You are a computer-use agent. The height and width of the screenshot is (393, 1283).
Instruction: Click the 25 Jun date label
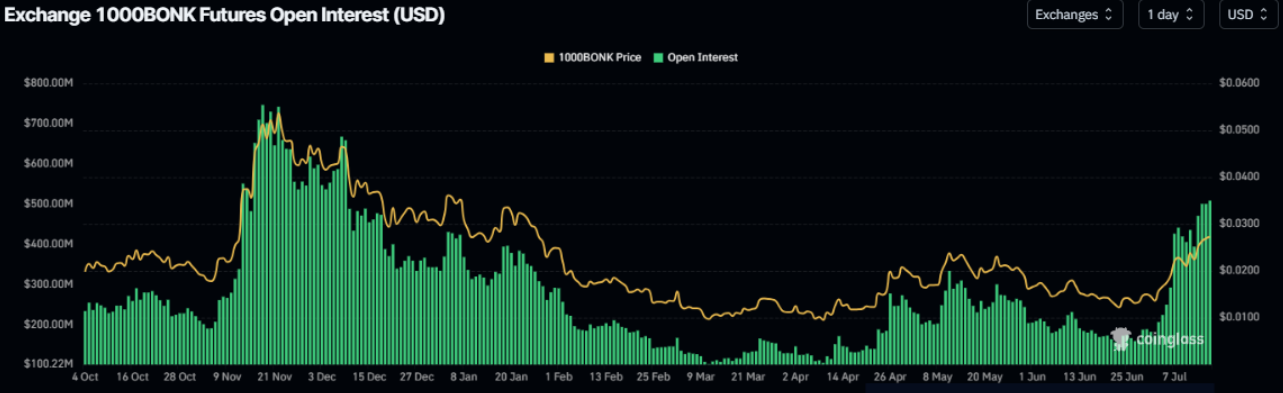[1128, 378]
